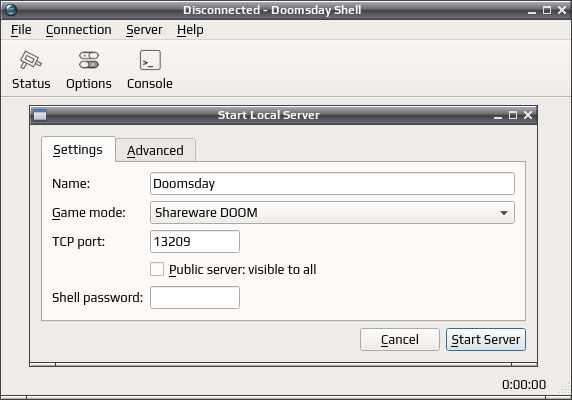Expand the Game mode dropdown
The width and height of the screenshot is (572, 400).
click(x=332, y=213)
